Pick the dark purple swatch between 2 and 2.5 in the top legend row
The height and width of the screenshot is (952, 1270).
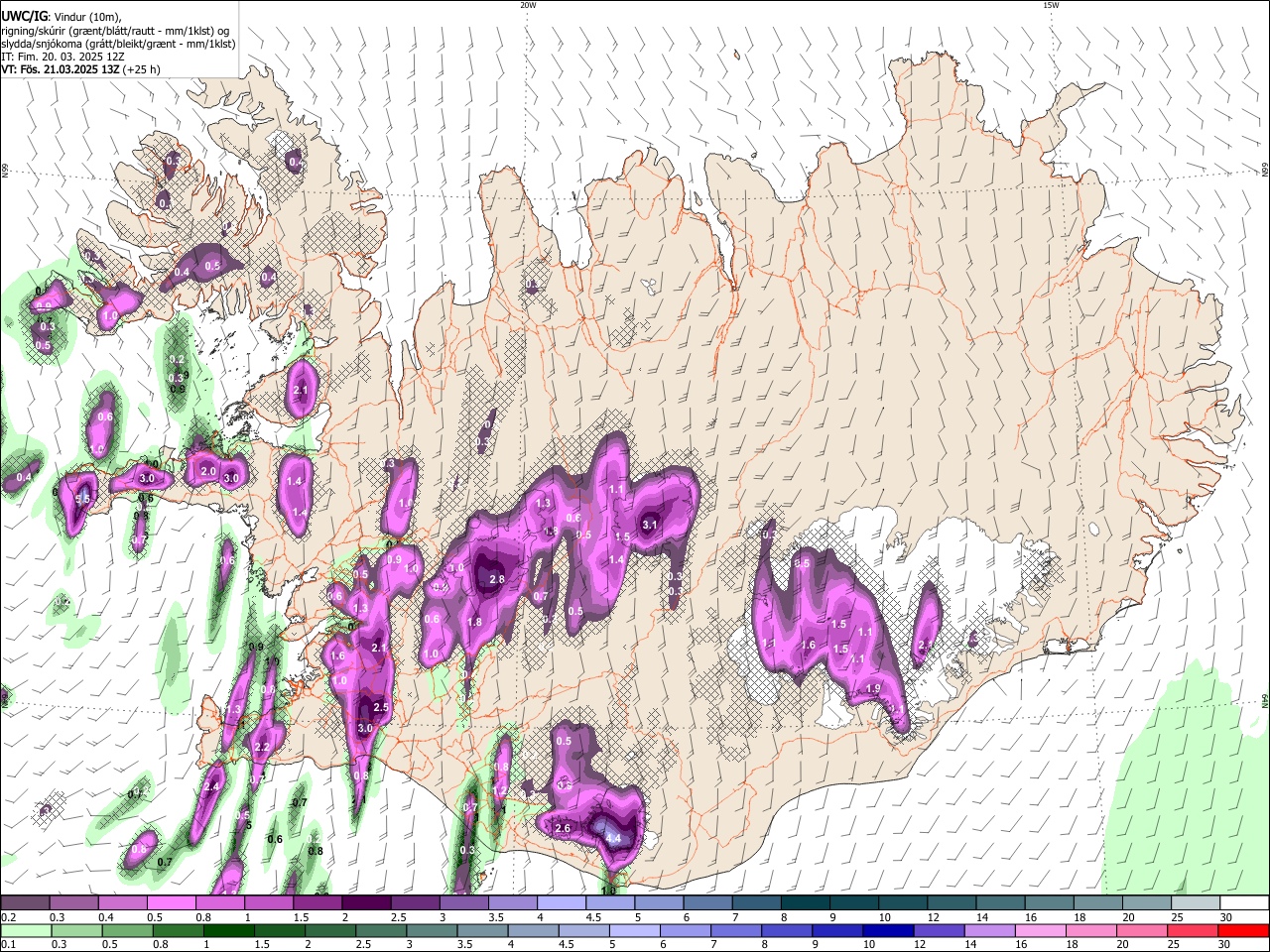[x=366, y=903]
